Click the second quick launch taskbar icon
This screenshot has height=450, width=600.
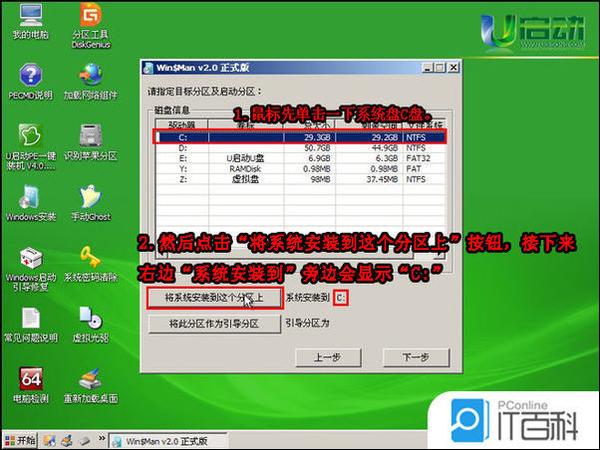click(x=67, y=440)
